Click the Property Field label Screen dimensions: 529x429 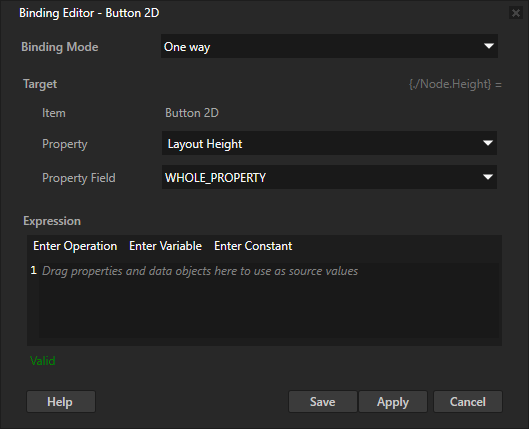pos(79,178)
